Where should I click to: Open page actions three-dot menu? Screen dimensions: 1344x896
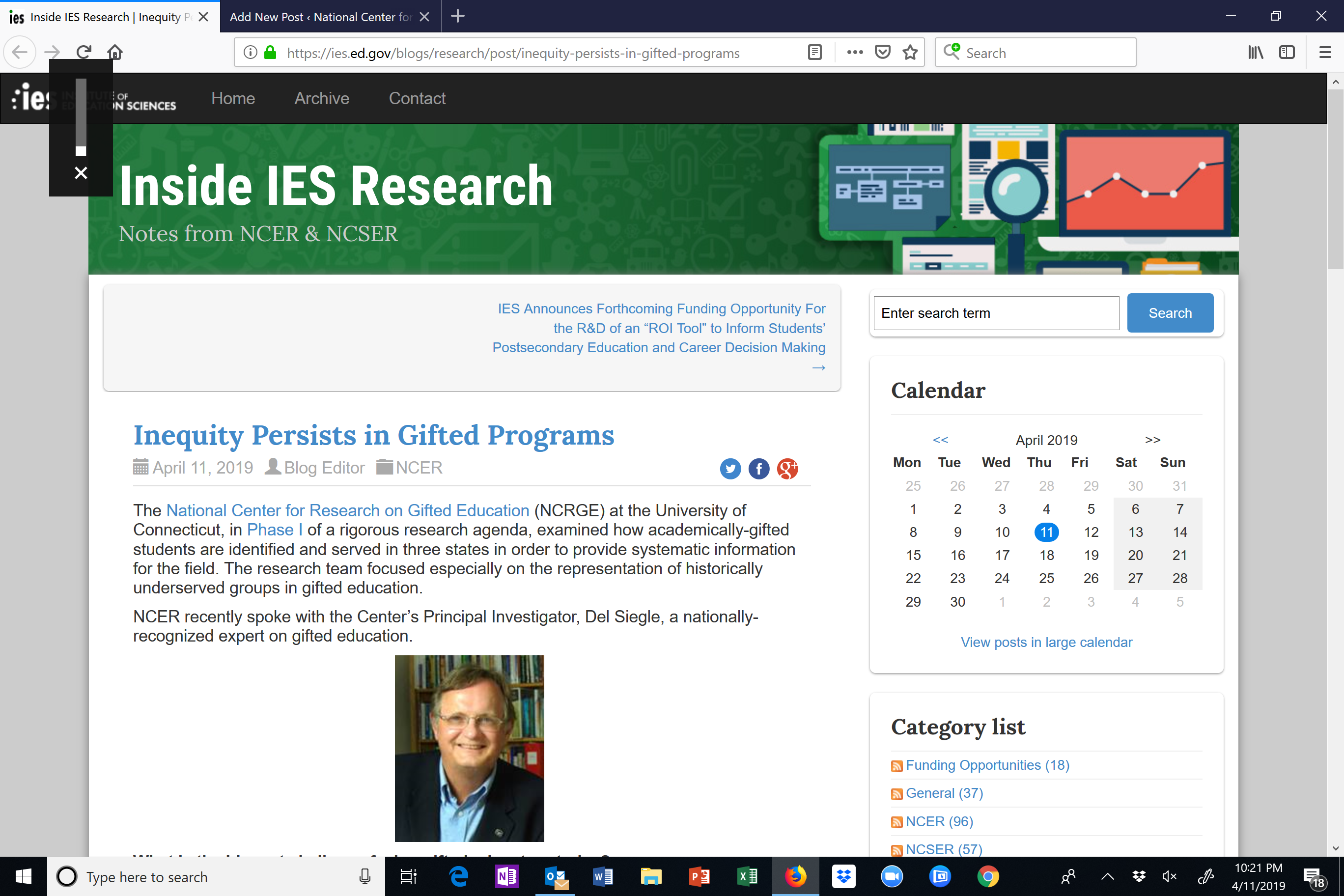[x=855, y=53]
